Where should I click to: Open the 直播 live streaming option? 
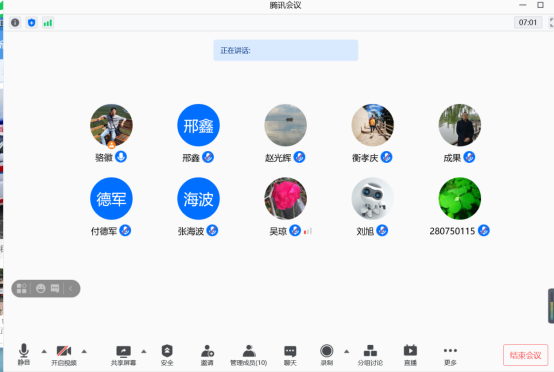[410, 355]
